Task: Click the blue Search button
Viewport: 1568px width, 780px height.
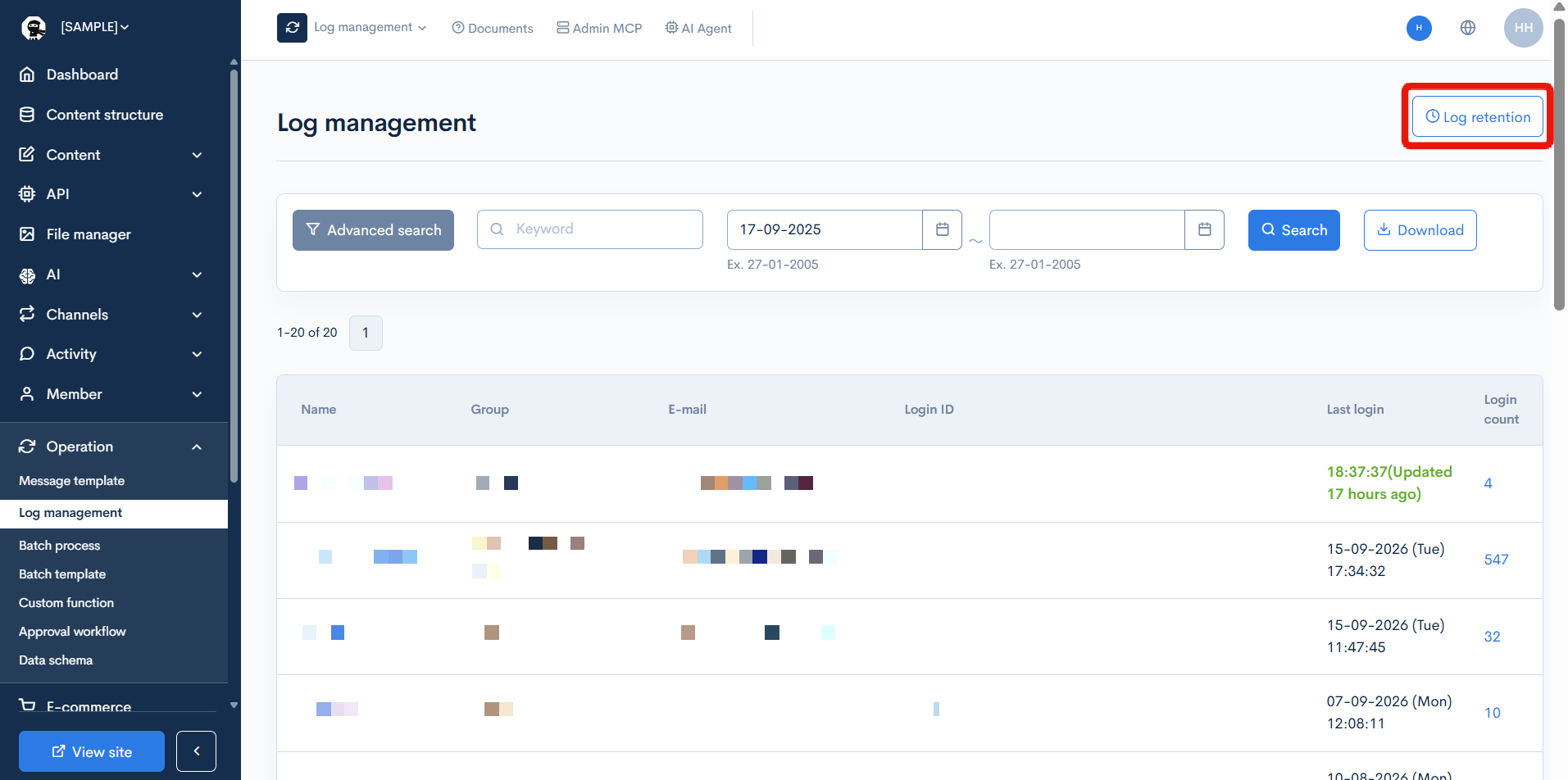Action: pos(1293,230)
